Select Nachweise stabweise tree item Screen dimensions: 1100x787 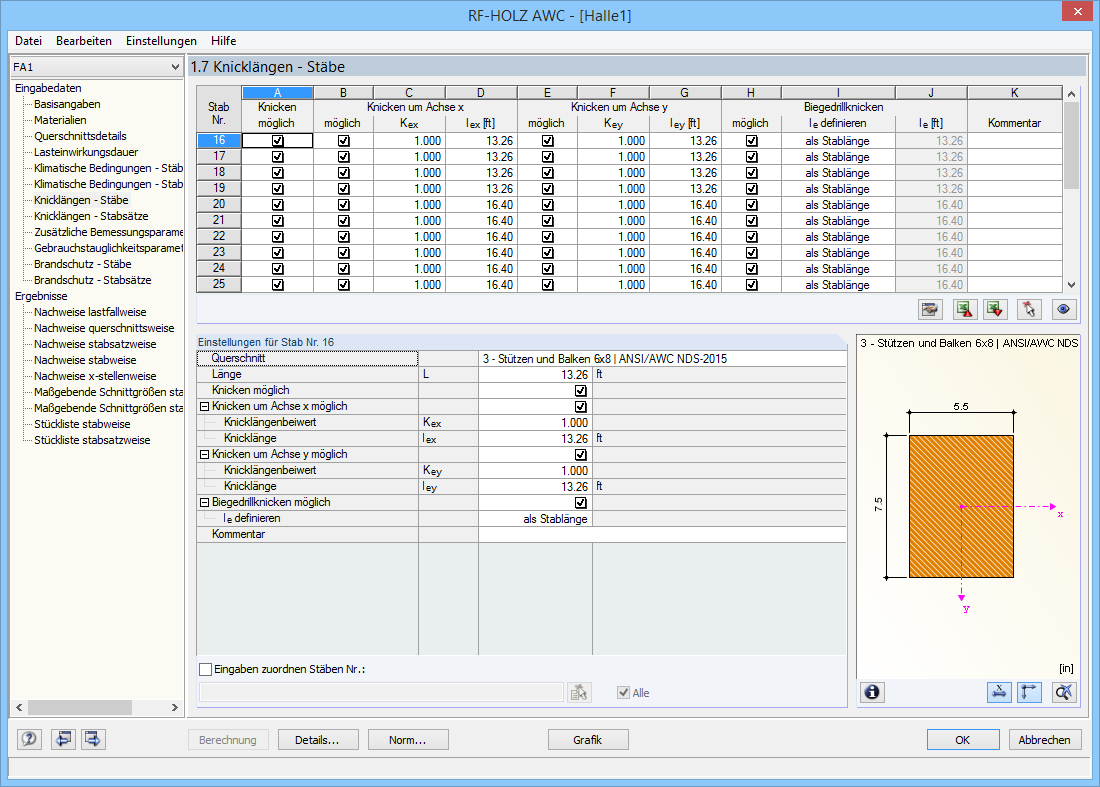pyautogui.click(x=86, y=360)
